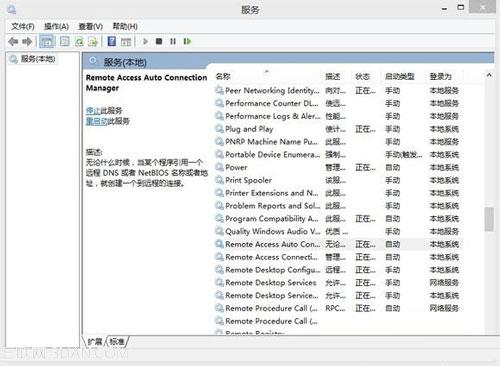Click the Power service gear icon
500x366 pixels.
point(219,167)
